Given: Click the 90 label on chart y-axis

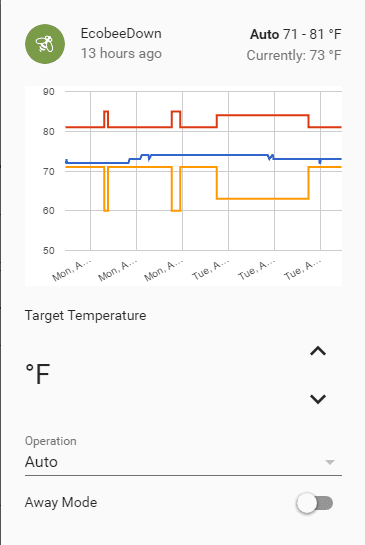Looking at the screenshot, I should coord(49,92).
